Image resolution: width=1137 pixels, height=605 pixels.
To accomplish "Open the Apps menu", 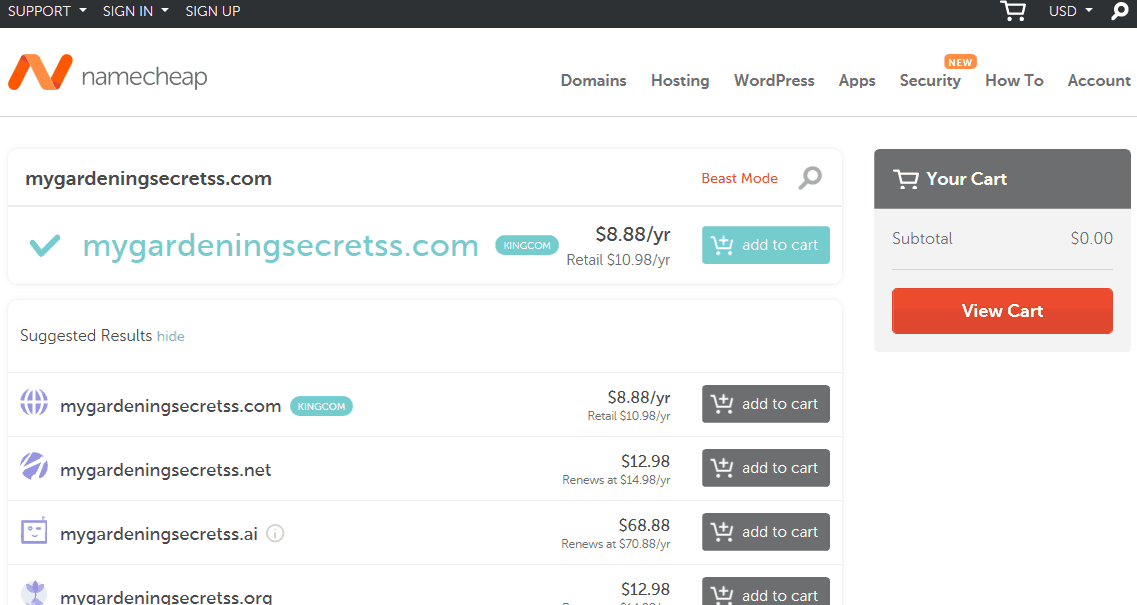I will (x=857, y=81).
